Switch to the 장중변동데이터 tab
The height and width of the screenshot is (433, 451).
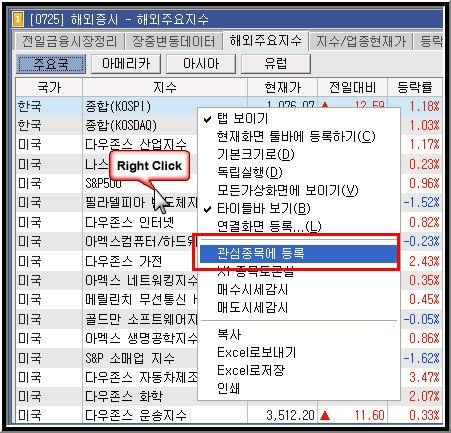[x=173, y=42]
